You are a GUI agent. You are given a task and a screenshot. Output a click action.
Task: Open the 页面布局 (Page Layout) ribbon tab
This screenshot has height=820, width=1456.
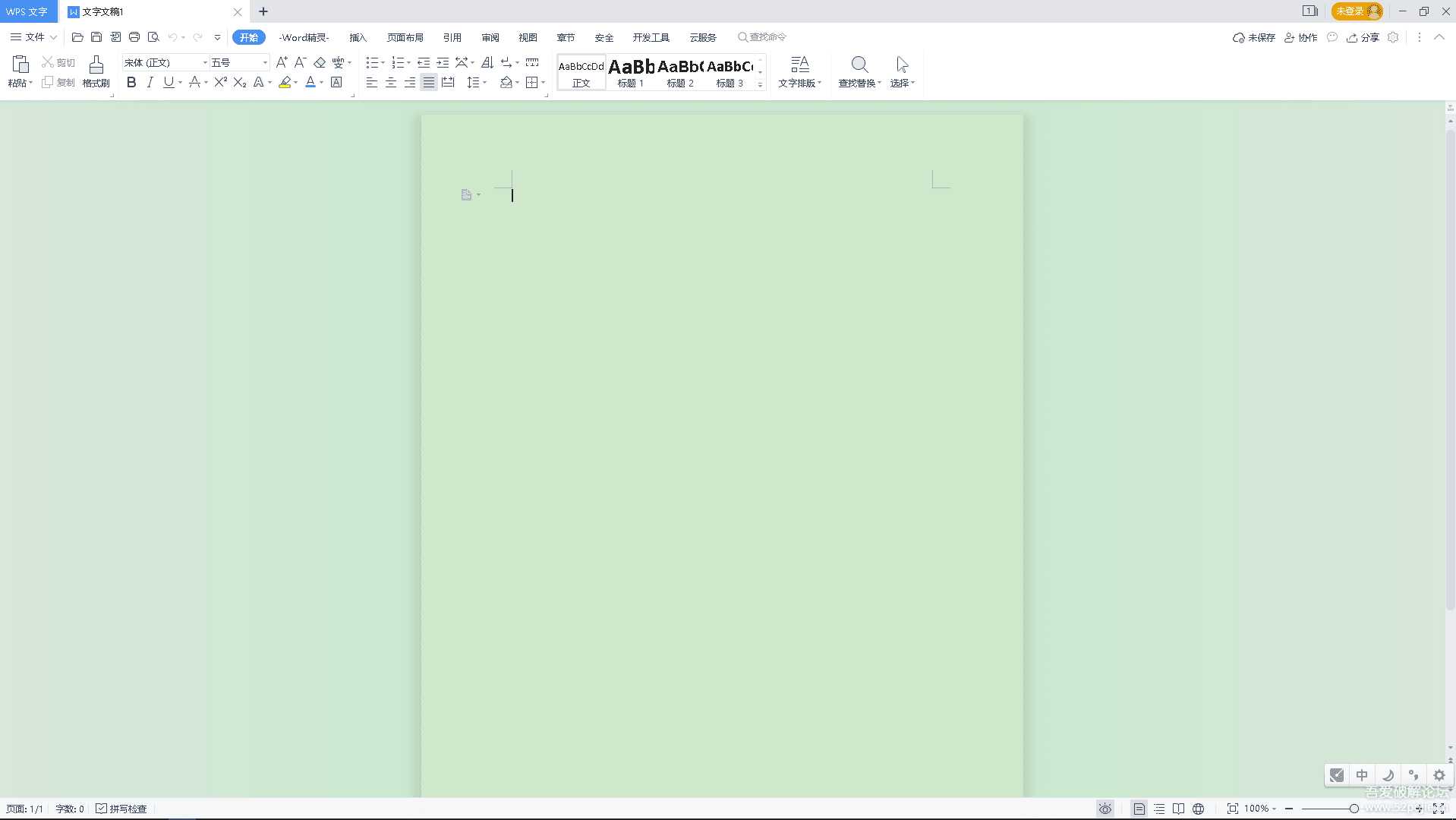405,37
